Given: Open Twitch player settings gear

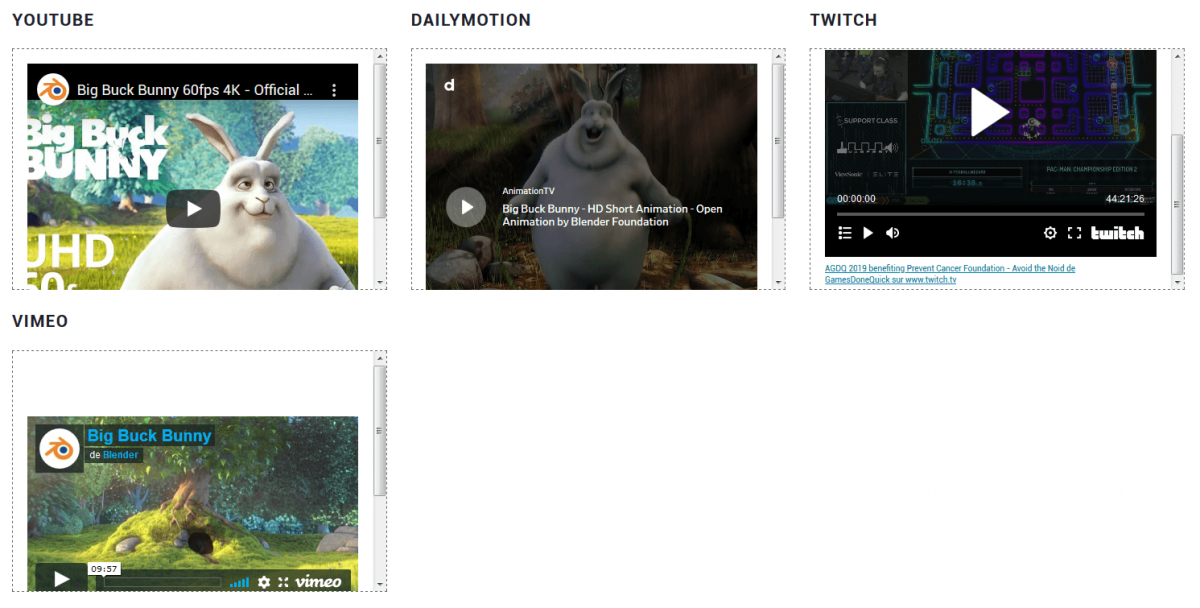Looking at the screenshot, I should (x=1050, y=233).
